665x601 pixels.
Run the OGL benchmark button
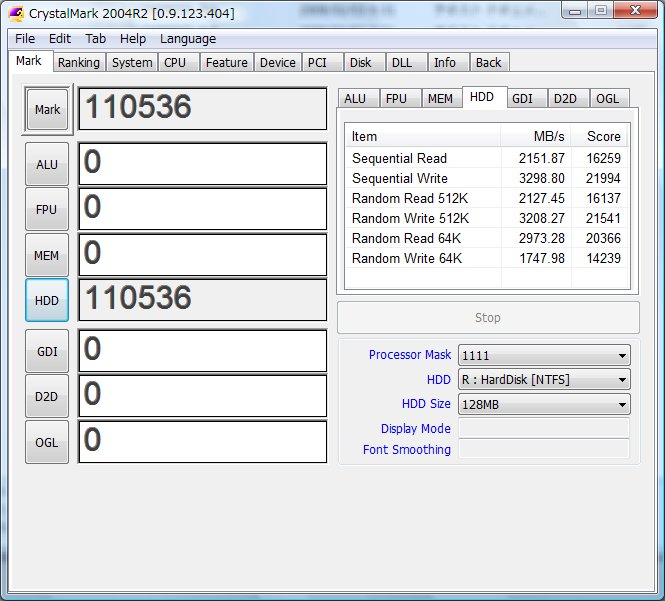click(47, 442)
